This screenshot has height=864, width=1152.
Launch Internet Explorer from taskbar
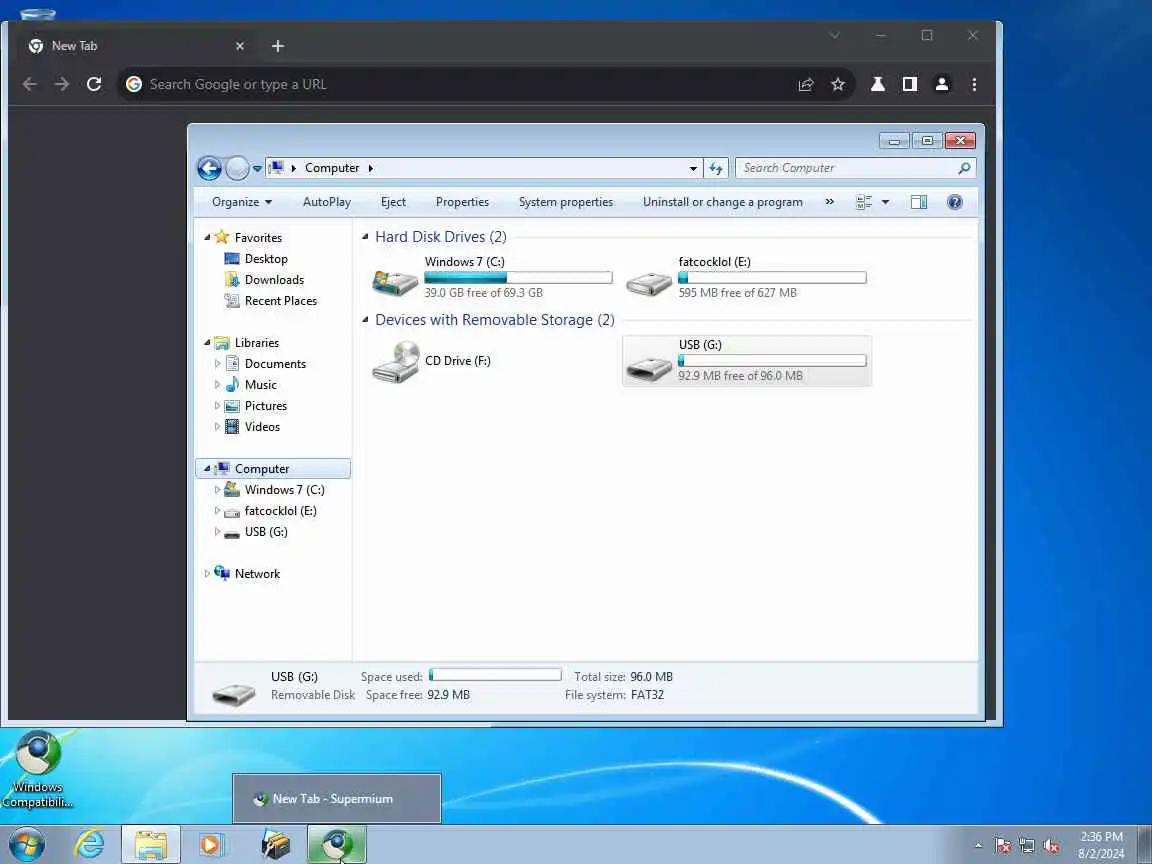click(90, 845)
